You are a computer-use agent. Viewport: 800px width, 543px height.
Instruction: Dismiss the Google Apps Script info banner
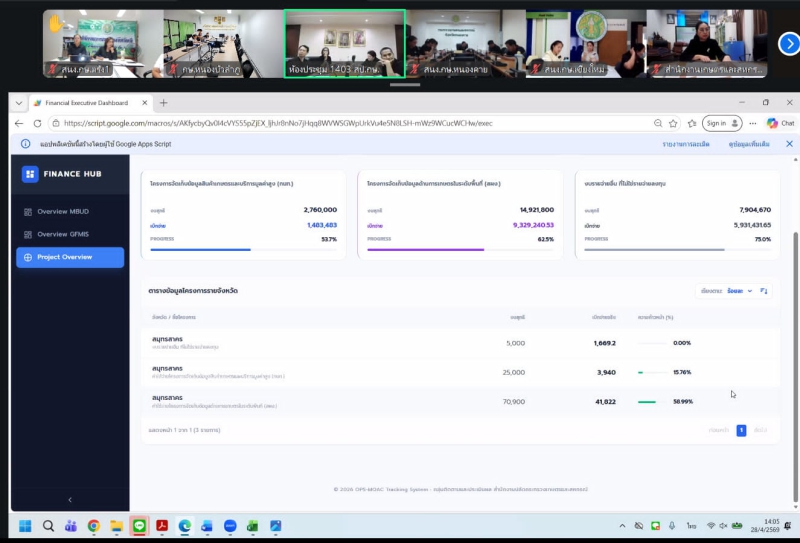[x=789, y=144]
